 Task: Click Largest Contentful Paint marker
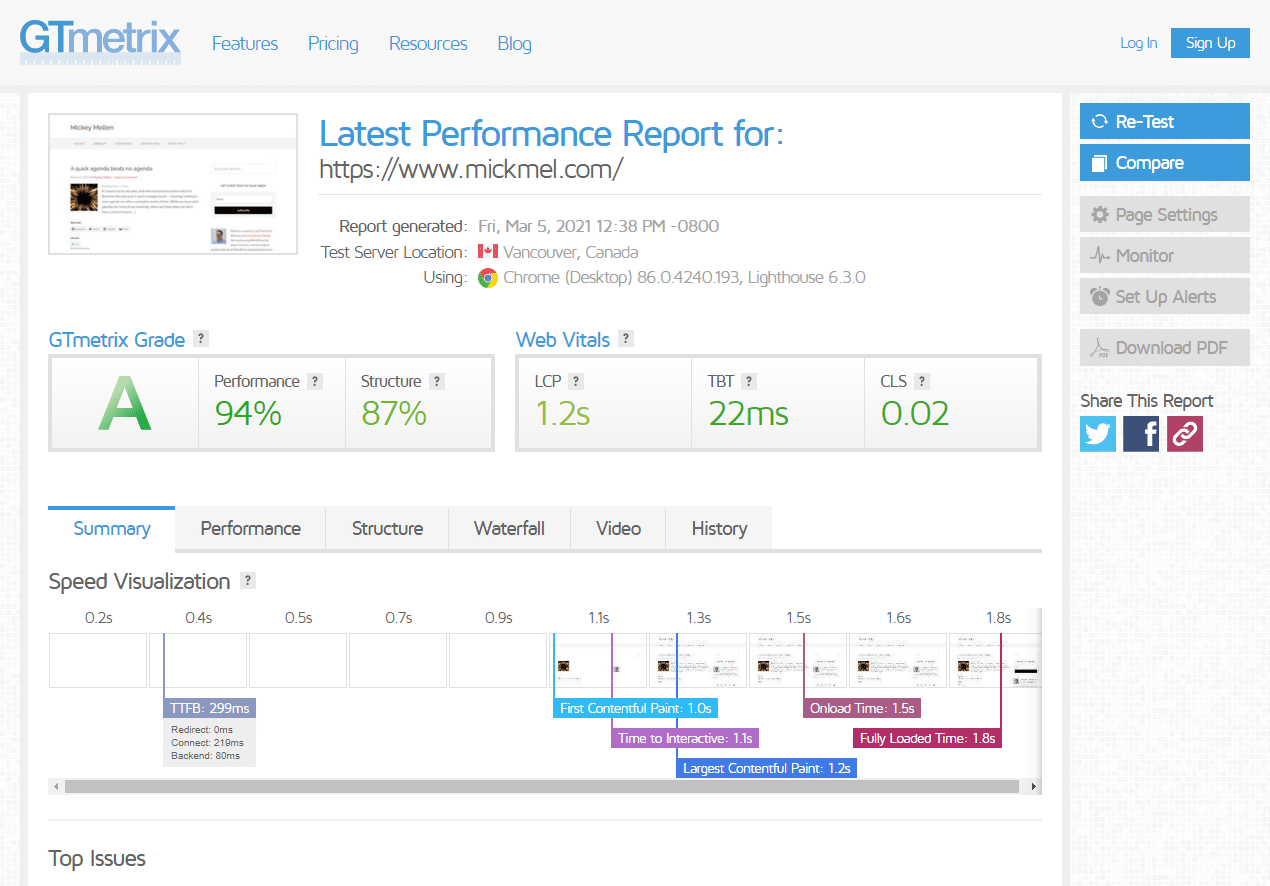pyautogui.click(x=766, y=768)
